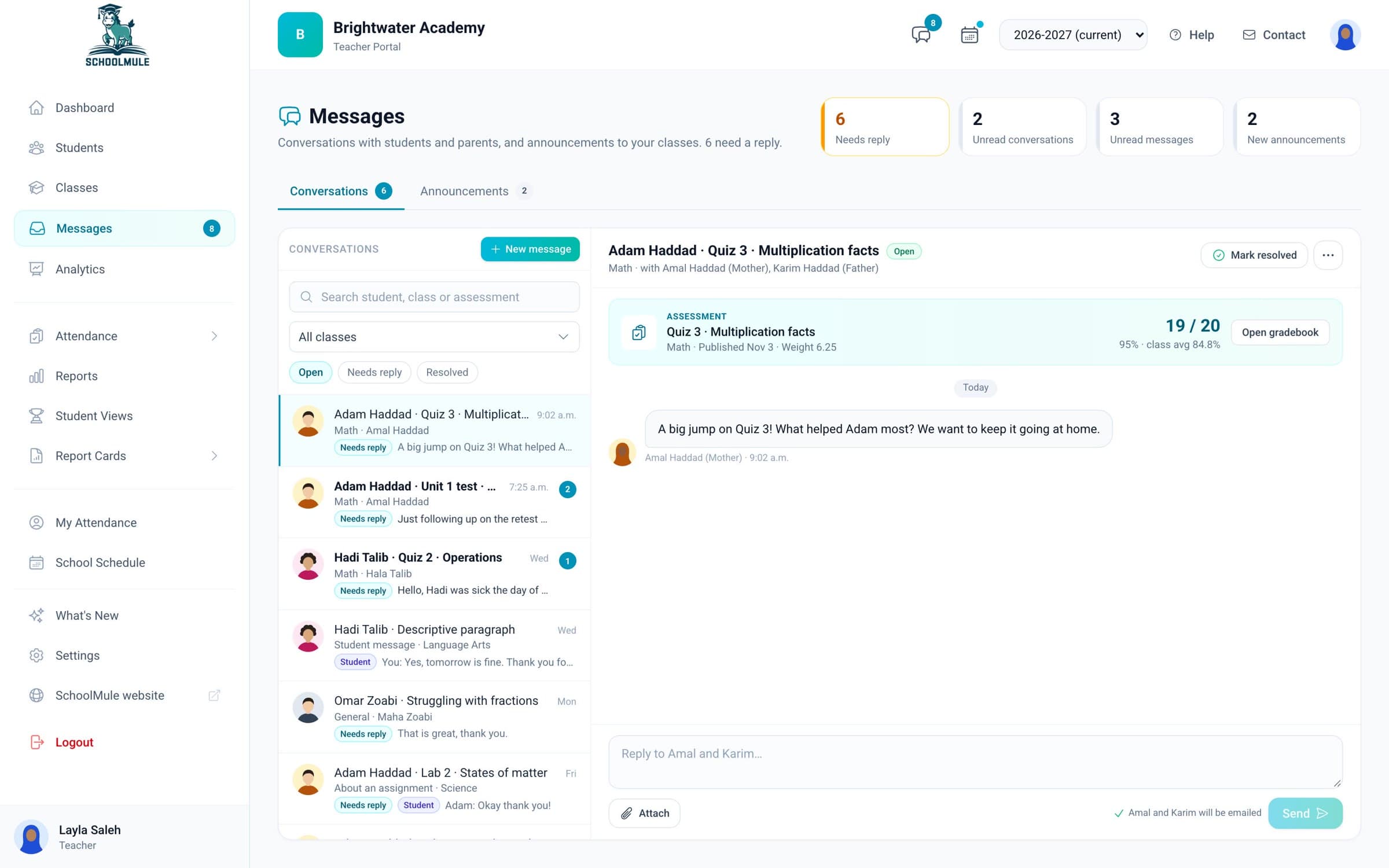This screenshot has width=1389, height=868.
Task: Click the Student Views trophy icon
Action: point(36,416)
